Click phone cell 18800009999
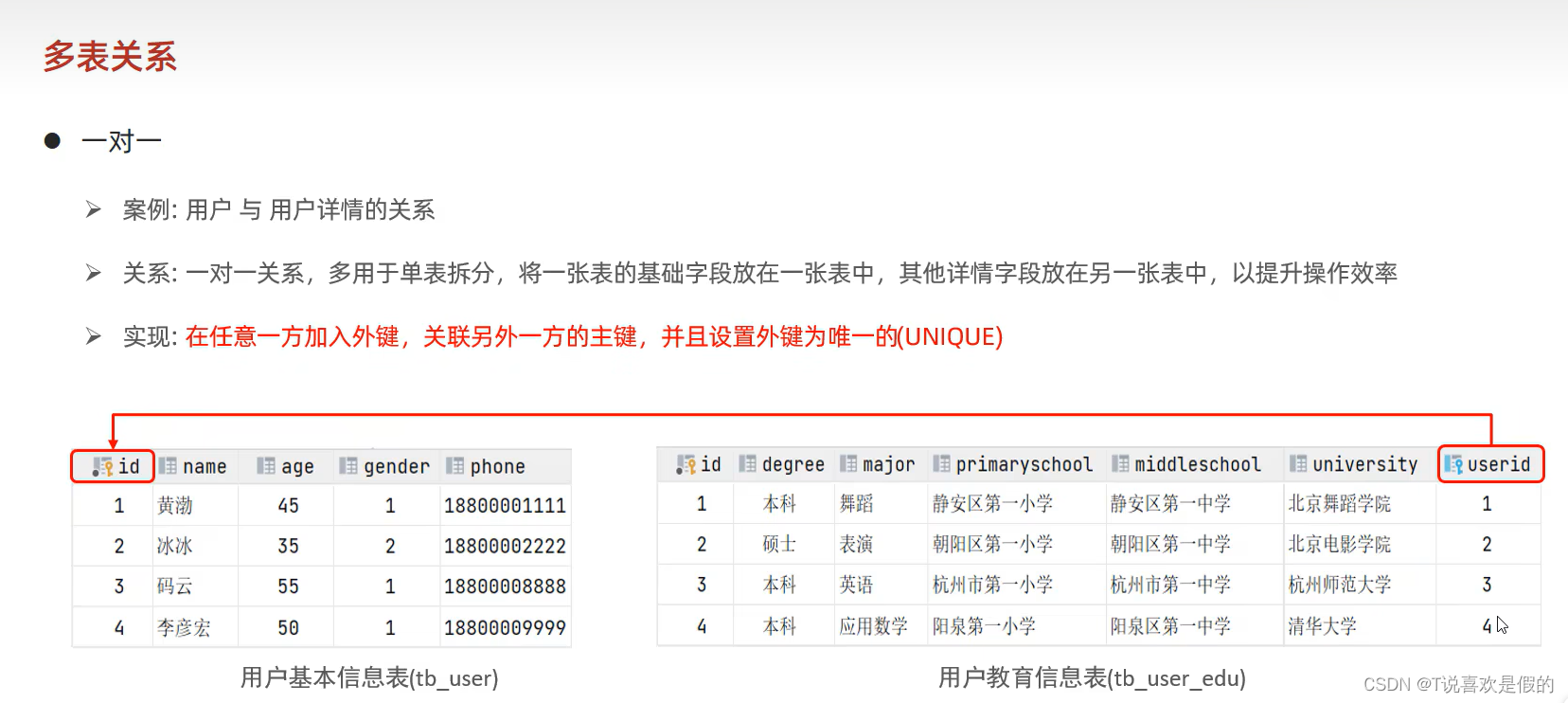The image size is (1568, 703). point(505,628)
